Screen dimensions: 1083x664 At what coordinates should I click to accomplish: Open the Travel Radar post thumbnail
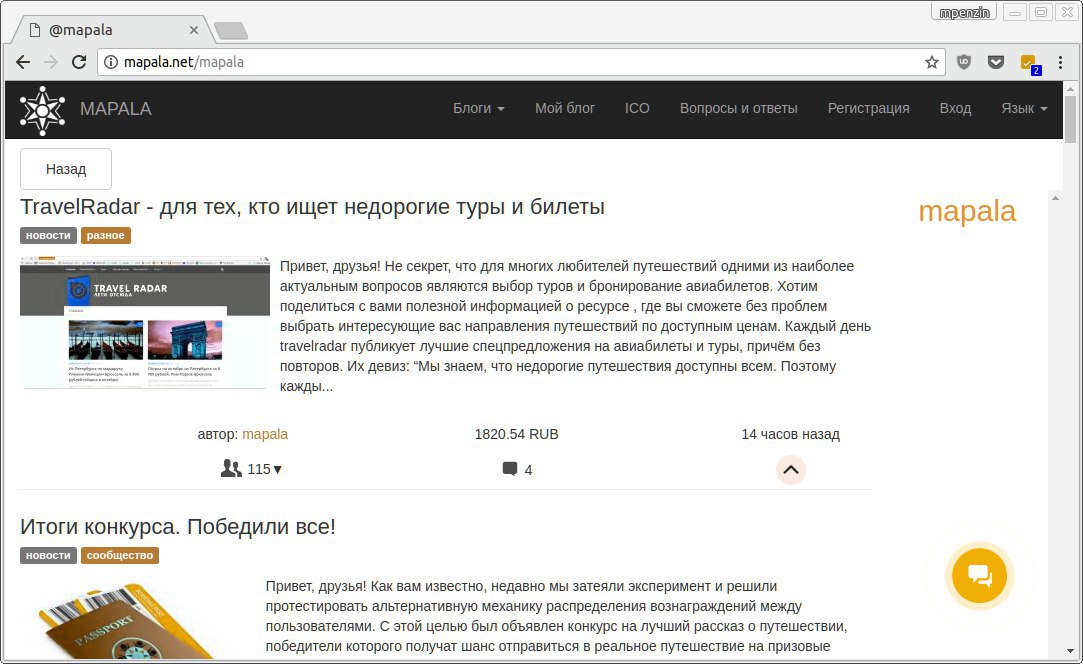tap(145, 323)
